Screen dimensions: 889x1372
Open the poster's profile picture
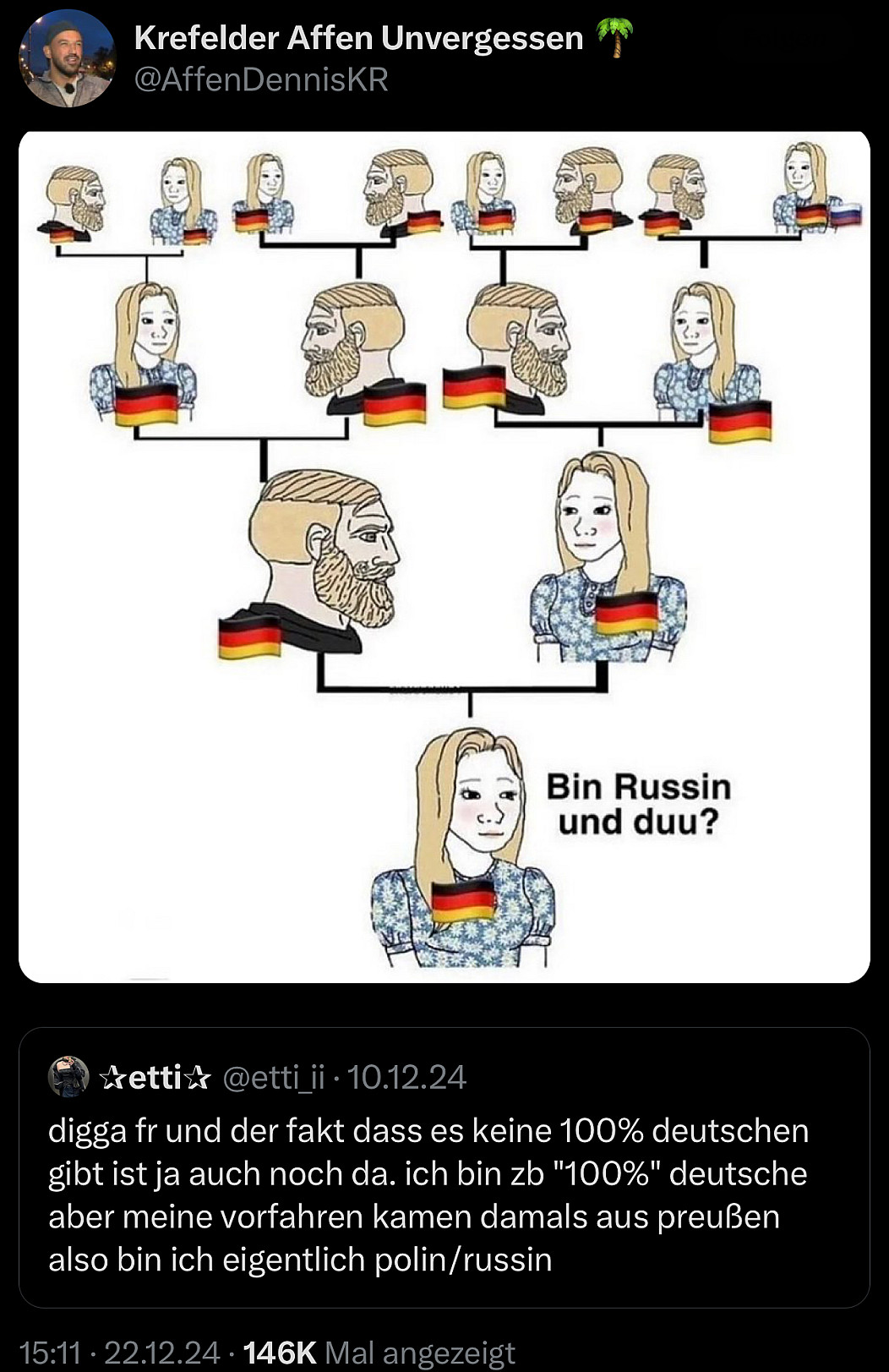click(x=67, y=58)
